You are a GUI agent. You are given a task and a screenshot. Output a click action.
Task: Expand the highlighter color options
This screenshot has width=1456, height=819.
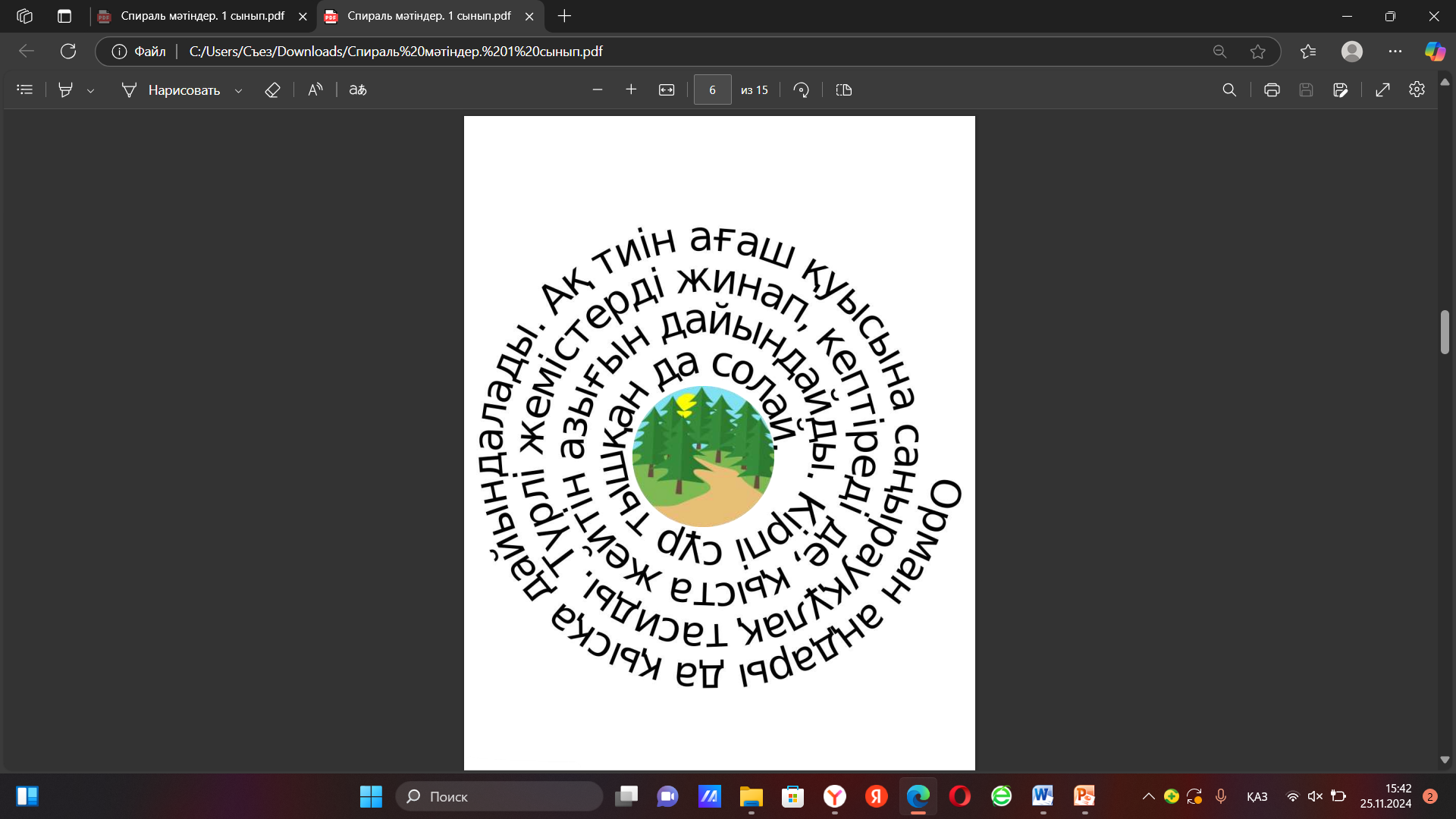(x=91, y=90)
